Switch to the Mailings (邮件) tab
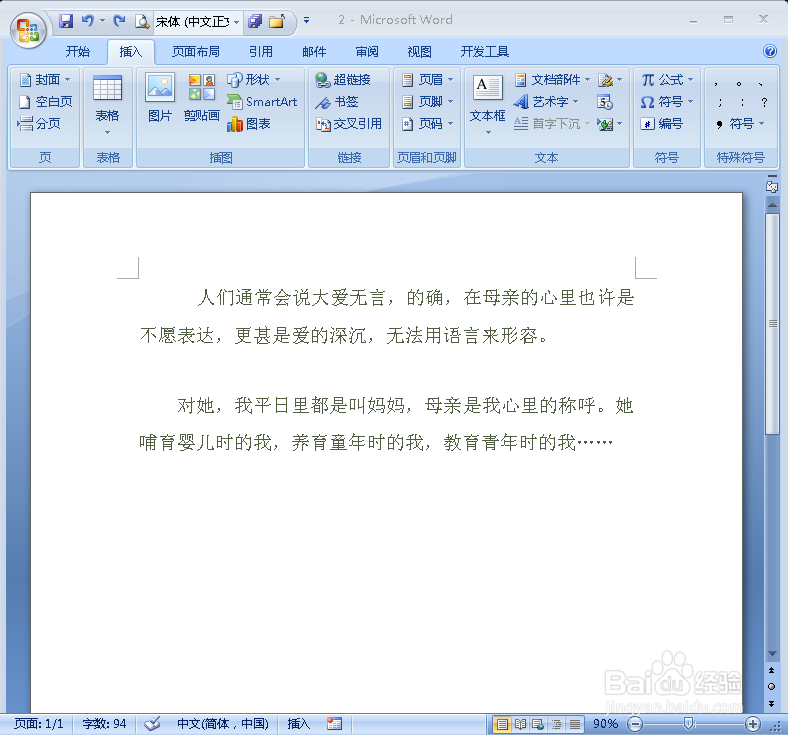788x735 pixels. point(314,51)
